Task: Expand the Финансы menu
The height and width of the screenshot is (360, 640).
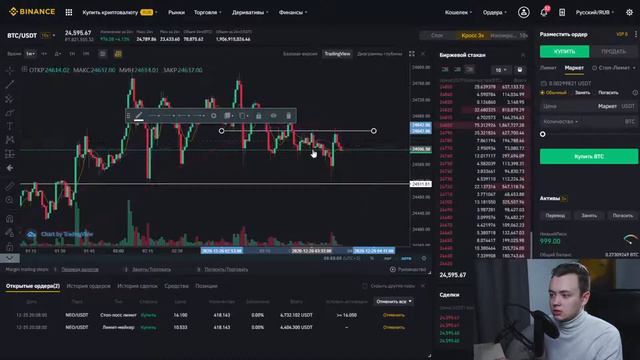Action: tap(293, 12)
